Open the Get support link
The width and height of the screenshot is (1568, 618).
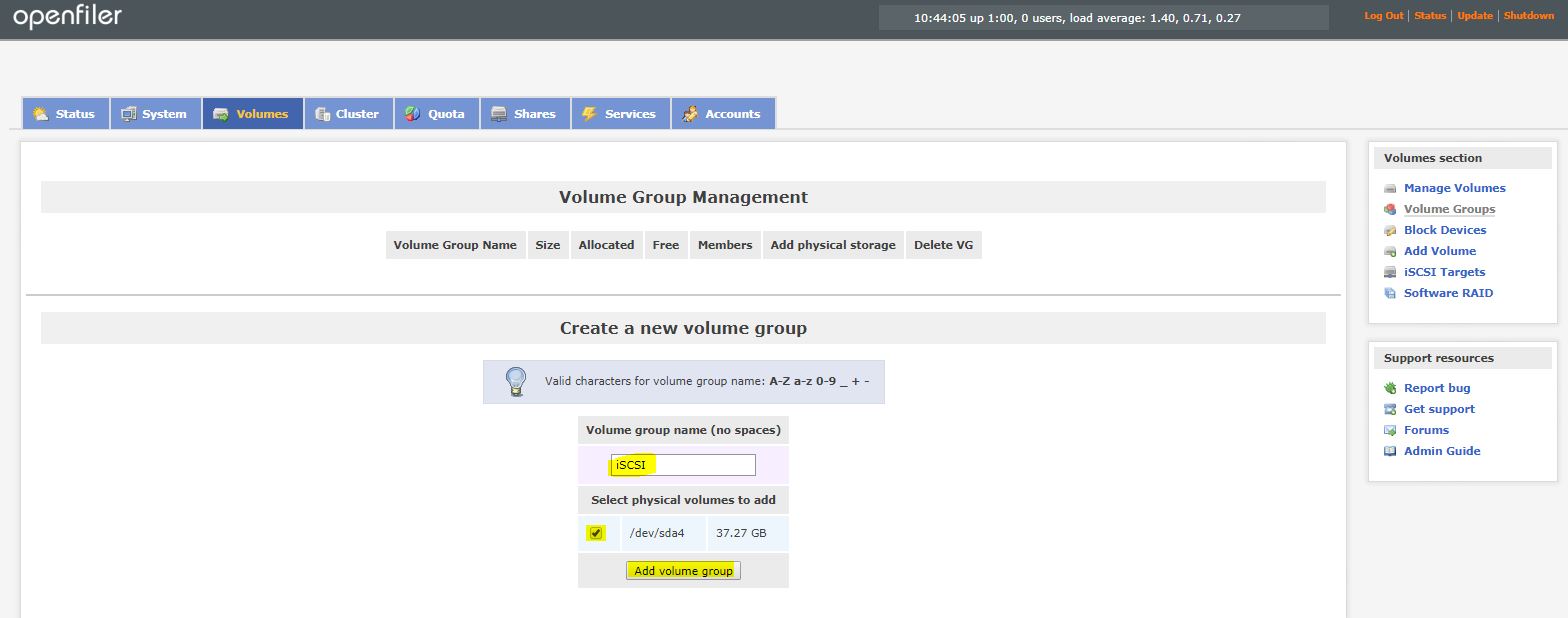click(x=1439, y=409)
